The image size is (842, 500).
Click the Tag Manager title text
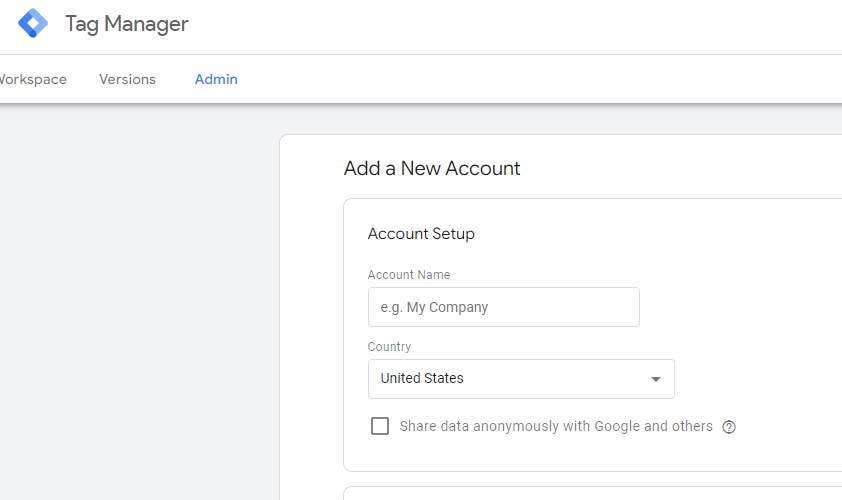pyautogui.click(x=127, y=24)
